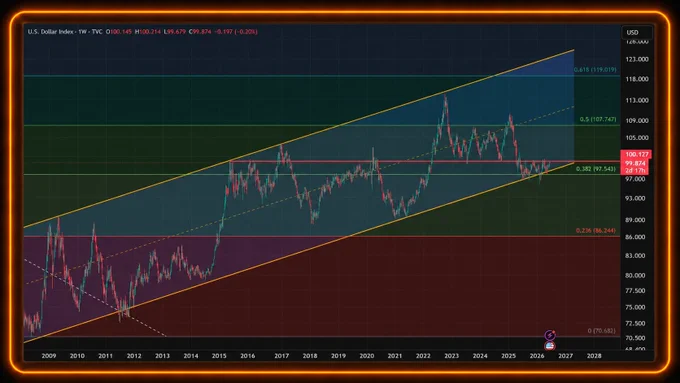Click the 105.000 price axis label
The height and width of the screenshot is (383, 680).
(637, 138)
